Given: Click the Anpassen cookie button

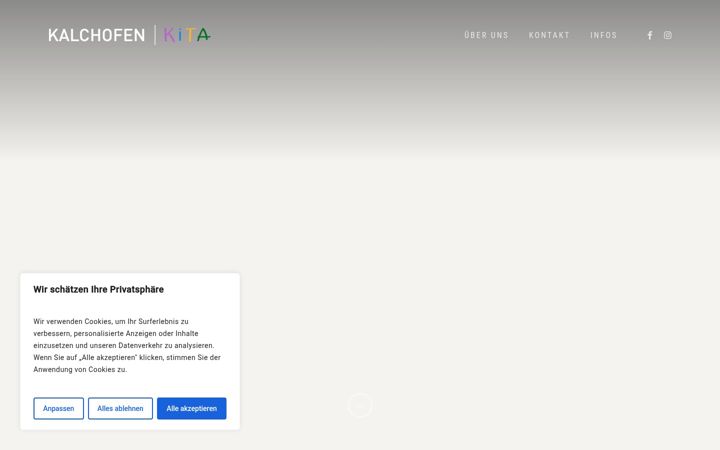Looking at the screenshot, I should click(58, 408).
